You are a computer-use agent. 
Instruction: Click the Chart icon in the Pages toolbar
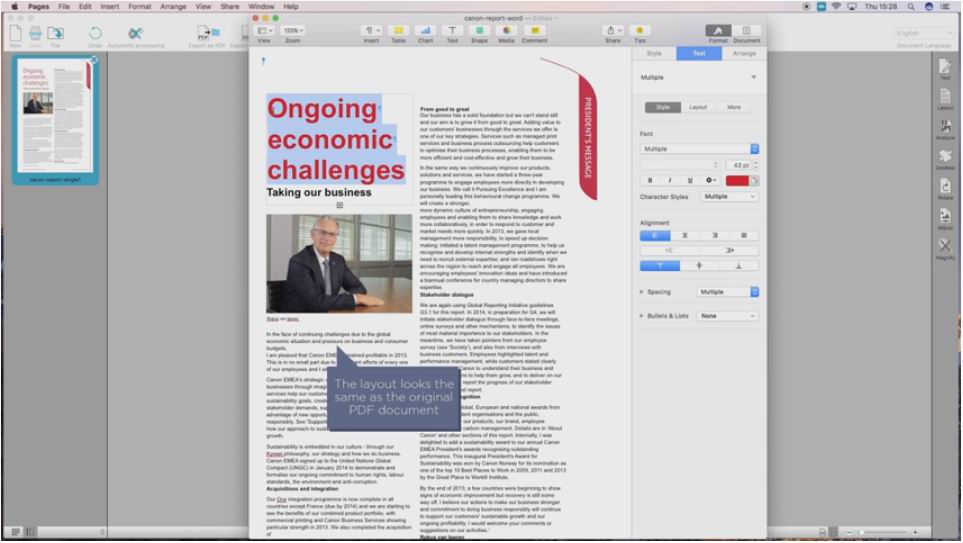point(426,31)
